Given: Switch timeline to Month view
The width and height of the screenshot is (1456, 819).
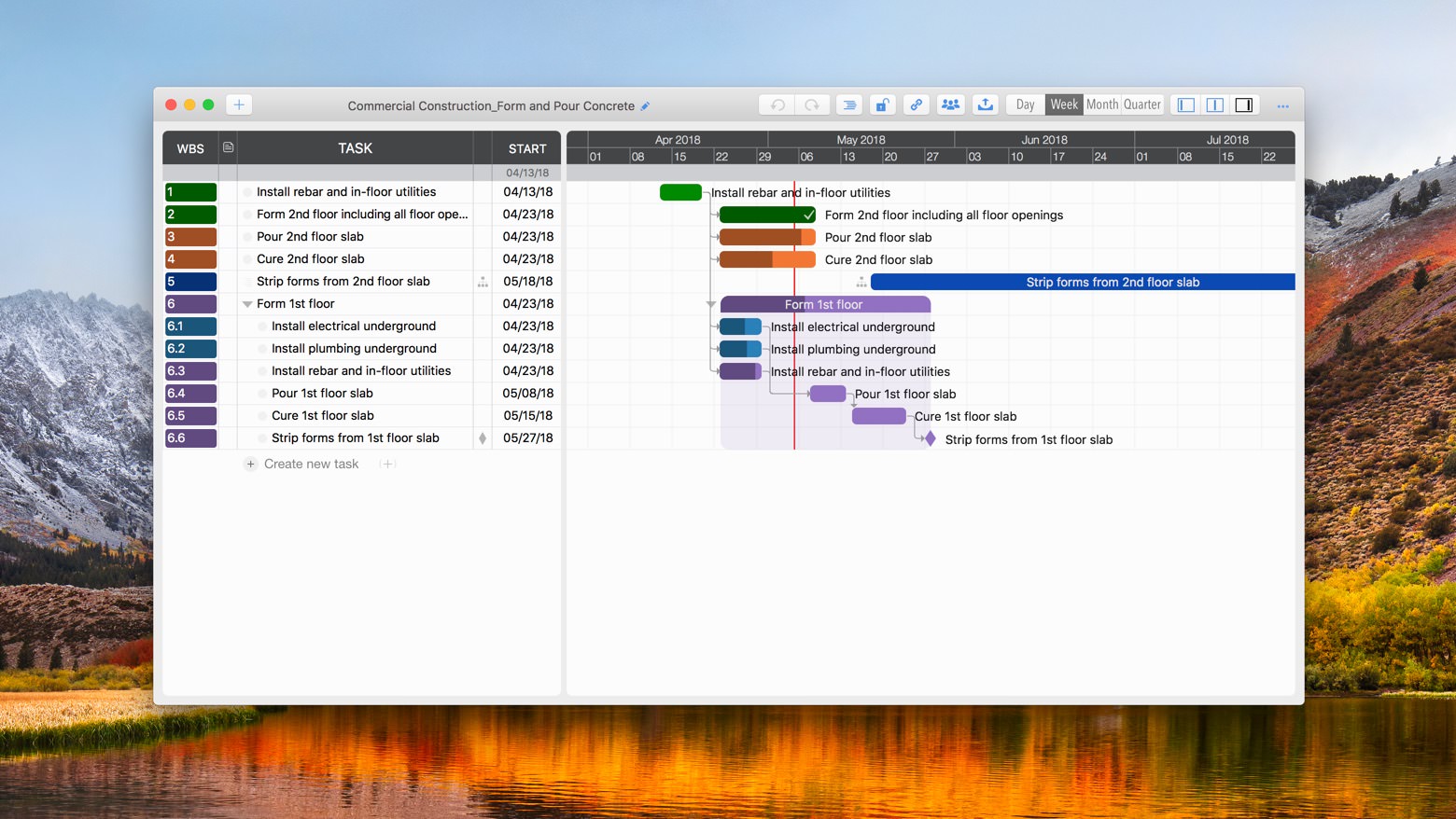Looking at the screenshot, I should [1102, 105].
